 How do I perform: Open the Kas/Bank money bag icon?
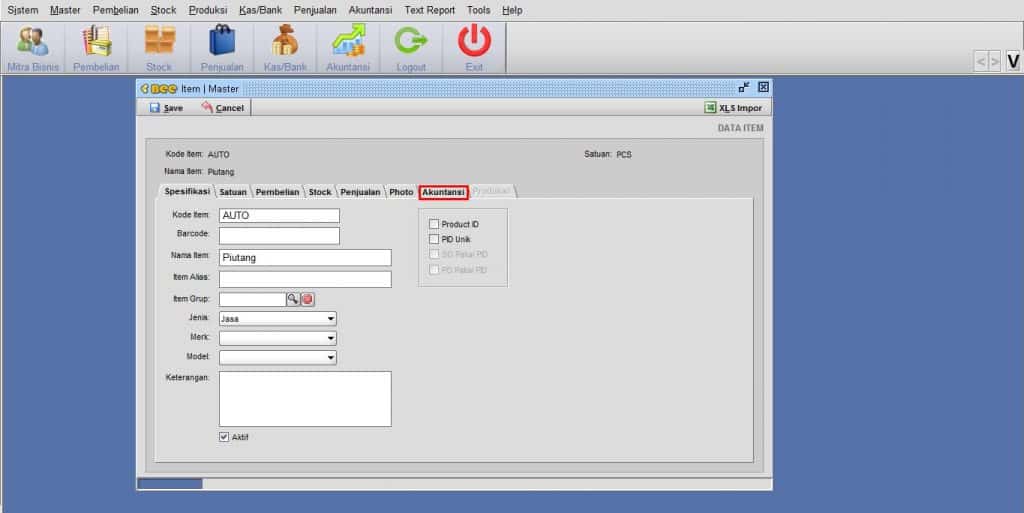(285, 48)
